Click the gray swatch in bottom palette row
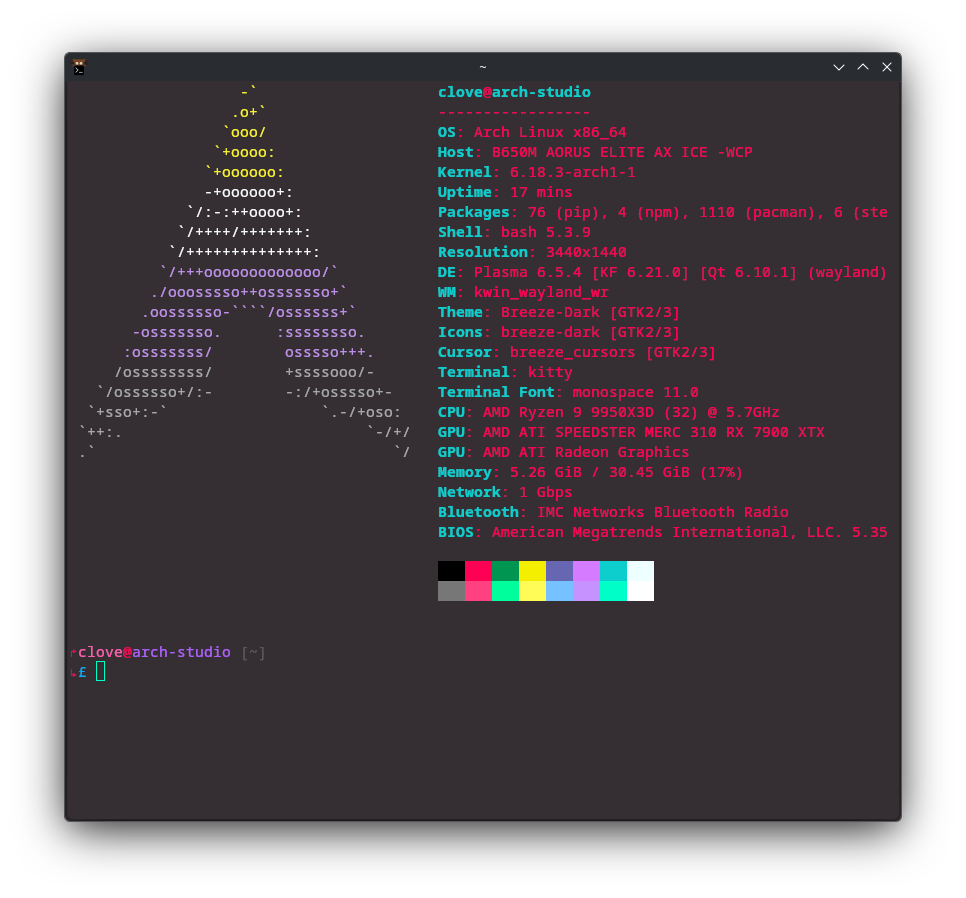 [x=451, y=591]
